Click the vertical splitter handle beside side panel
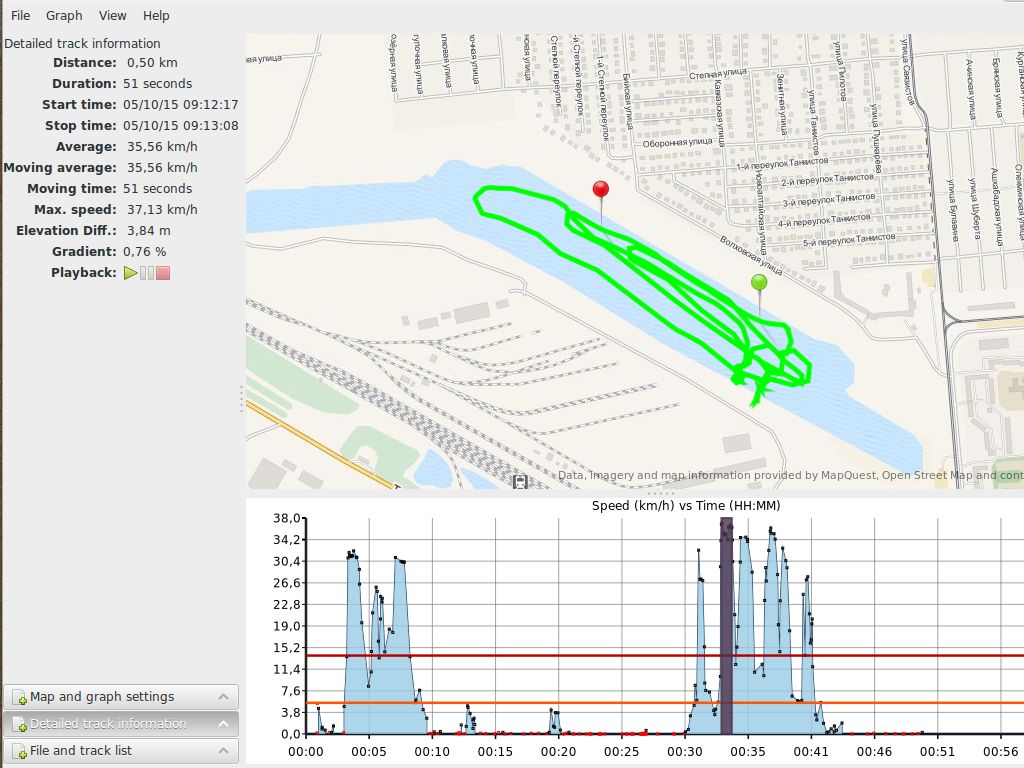Viewport: 1024px width, 768px height. pyautogui.click(x=242, y=399)
